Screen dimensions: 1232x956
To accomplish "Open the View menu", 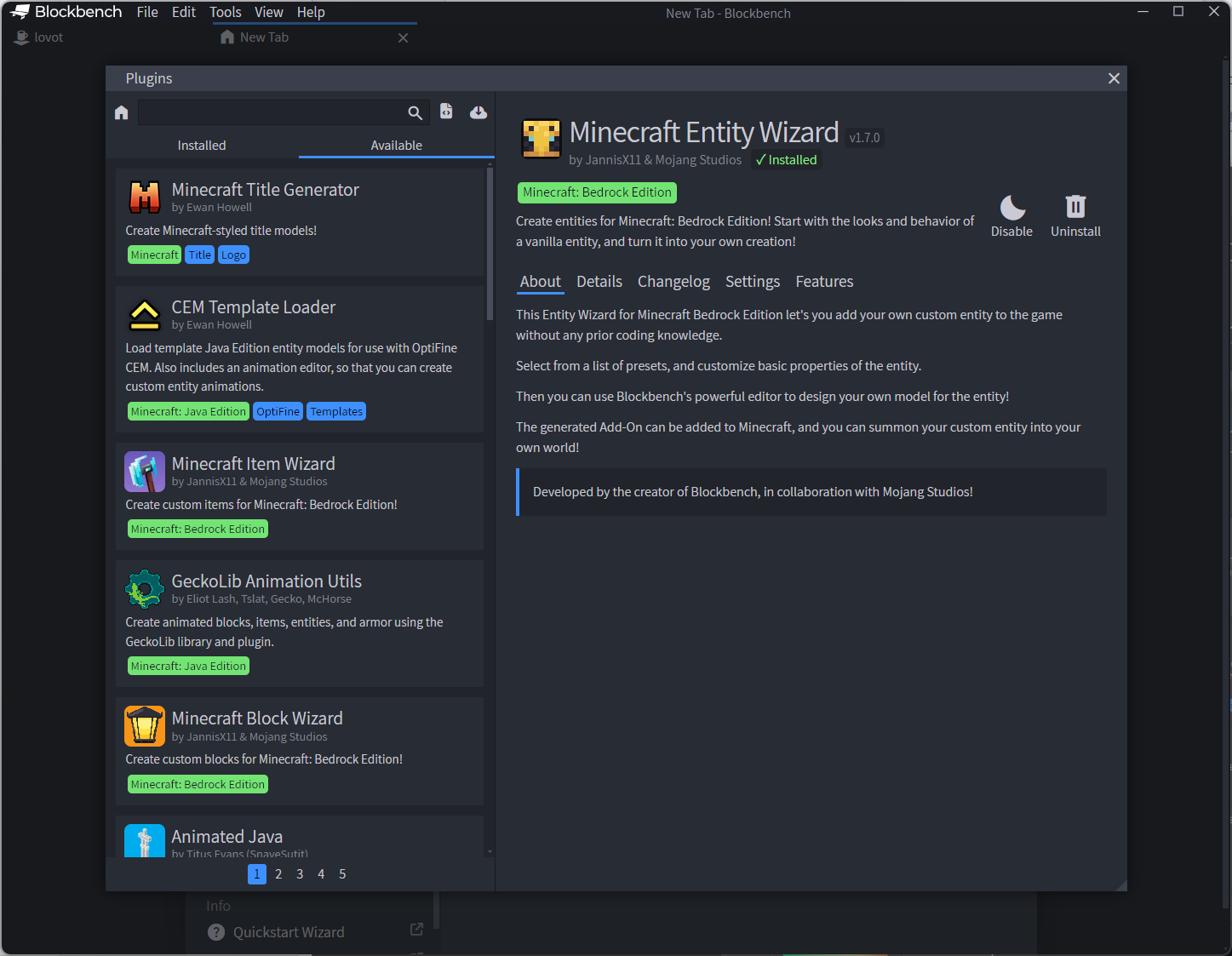I will pos(268,12).
